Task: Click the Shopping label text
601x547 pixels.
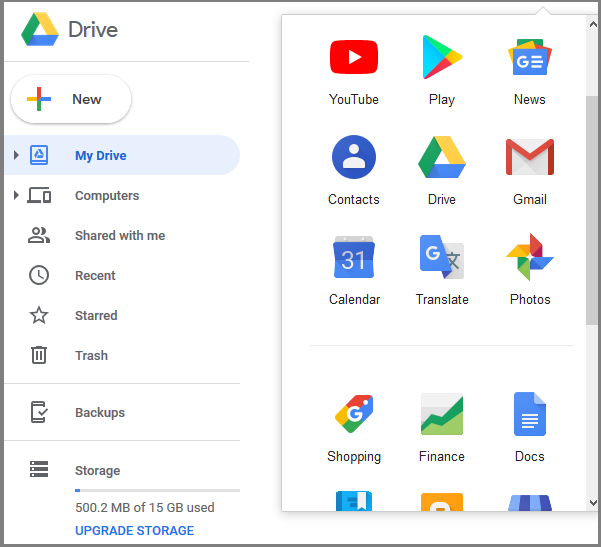Action: click(x=354, y=457)
